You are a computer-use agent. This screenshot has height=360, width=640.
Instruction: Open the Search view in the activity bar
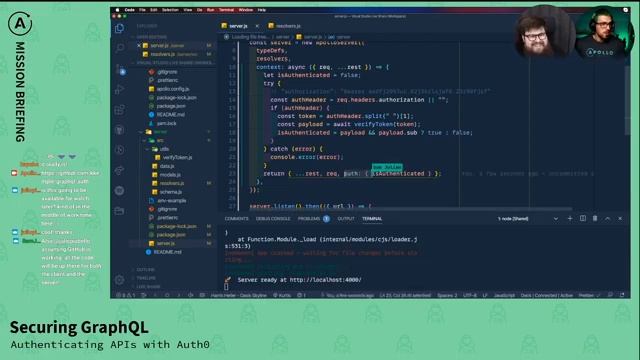pos(120,48)
